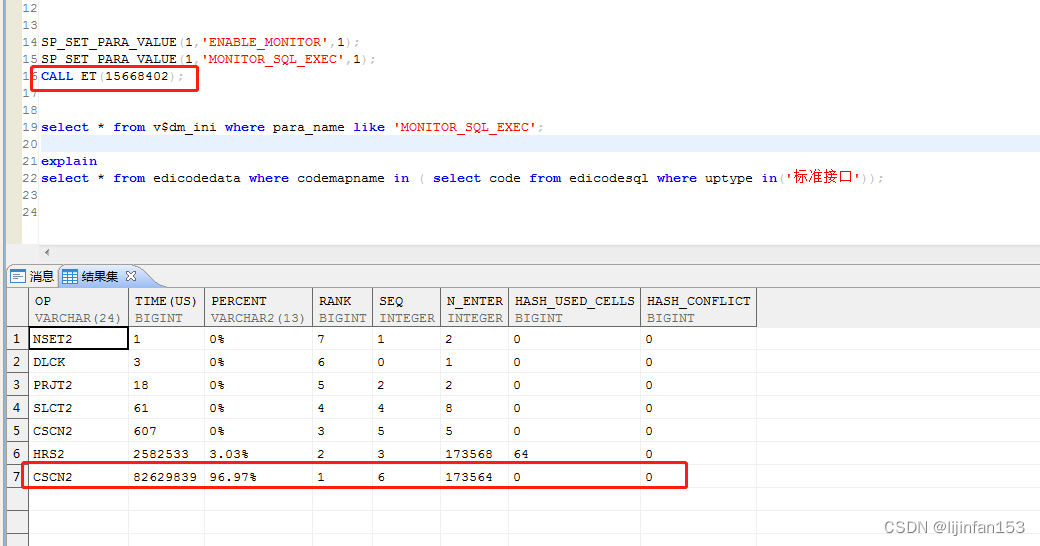Click edicodesql table name in line 22

608,178
